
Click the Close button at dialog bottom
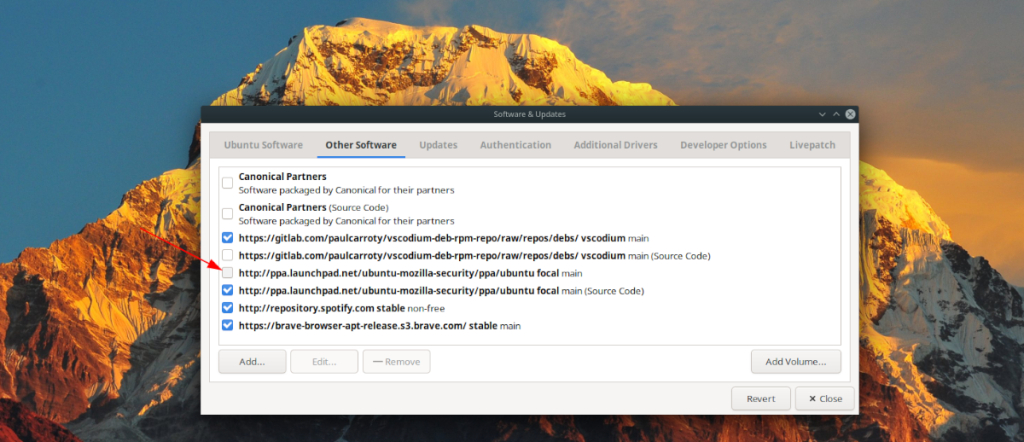tap(825, 399)
